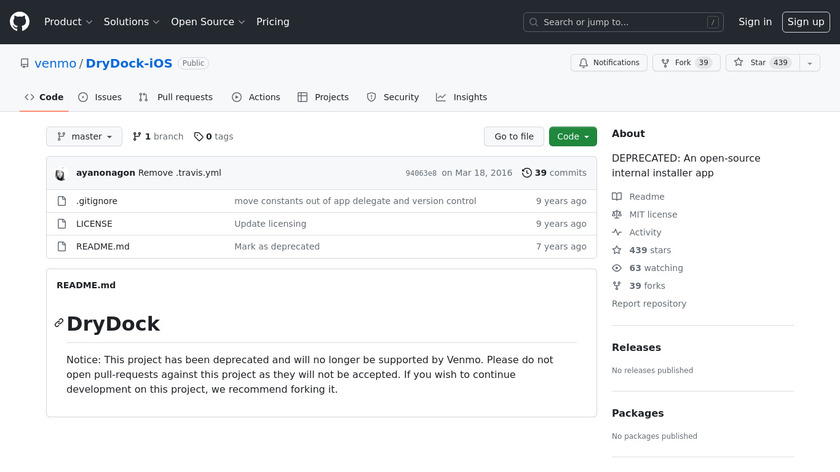The height and width of the screenshot is (472, 840).
Task: Open the GitHub home logo
Action: point(20,22)
